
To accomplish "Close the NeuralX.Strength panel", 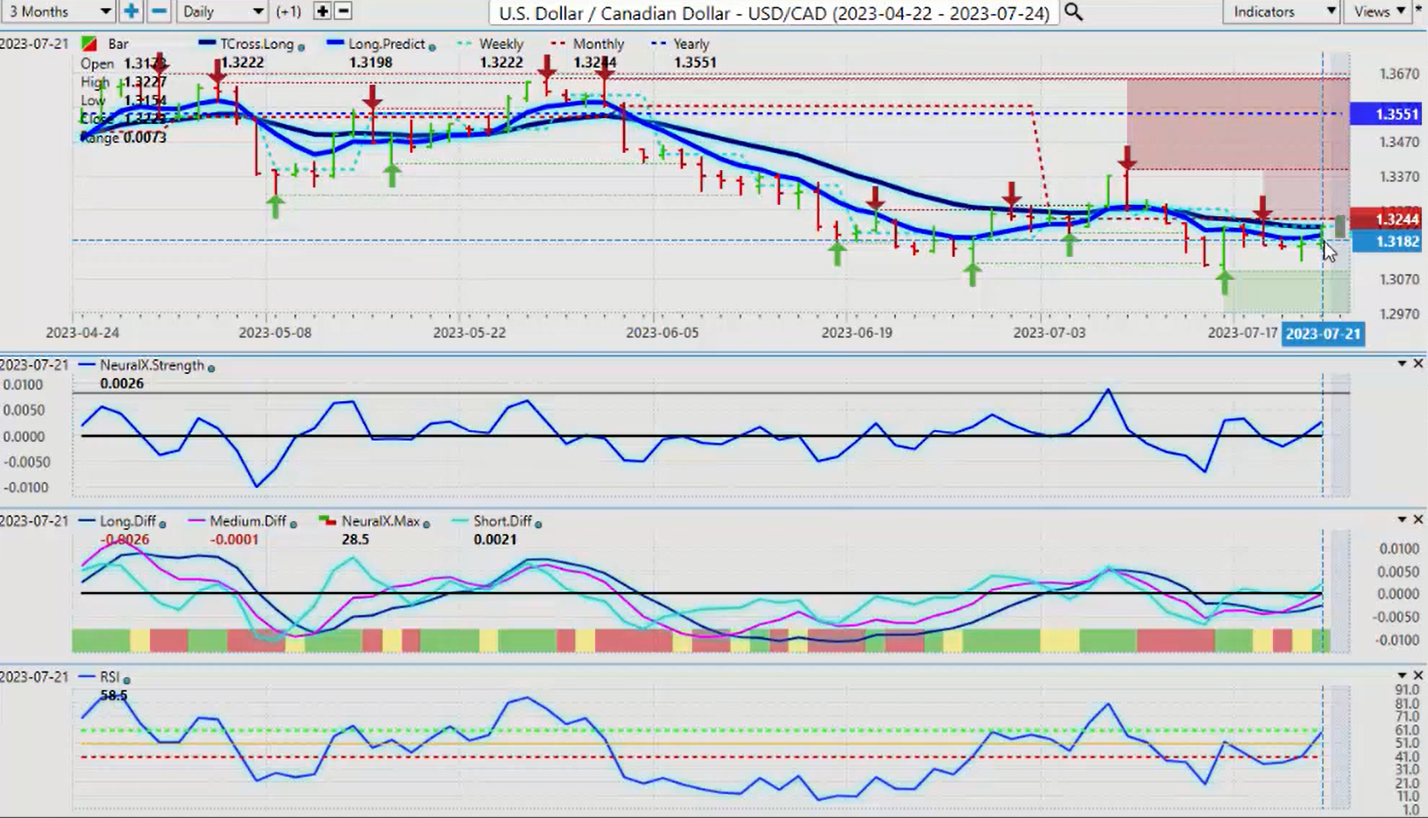I will click(1417, 364).
